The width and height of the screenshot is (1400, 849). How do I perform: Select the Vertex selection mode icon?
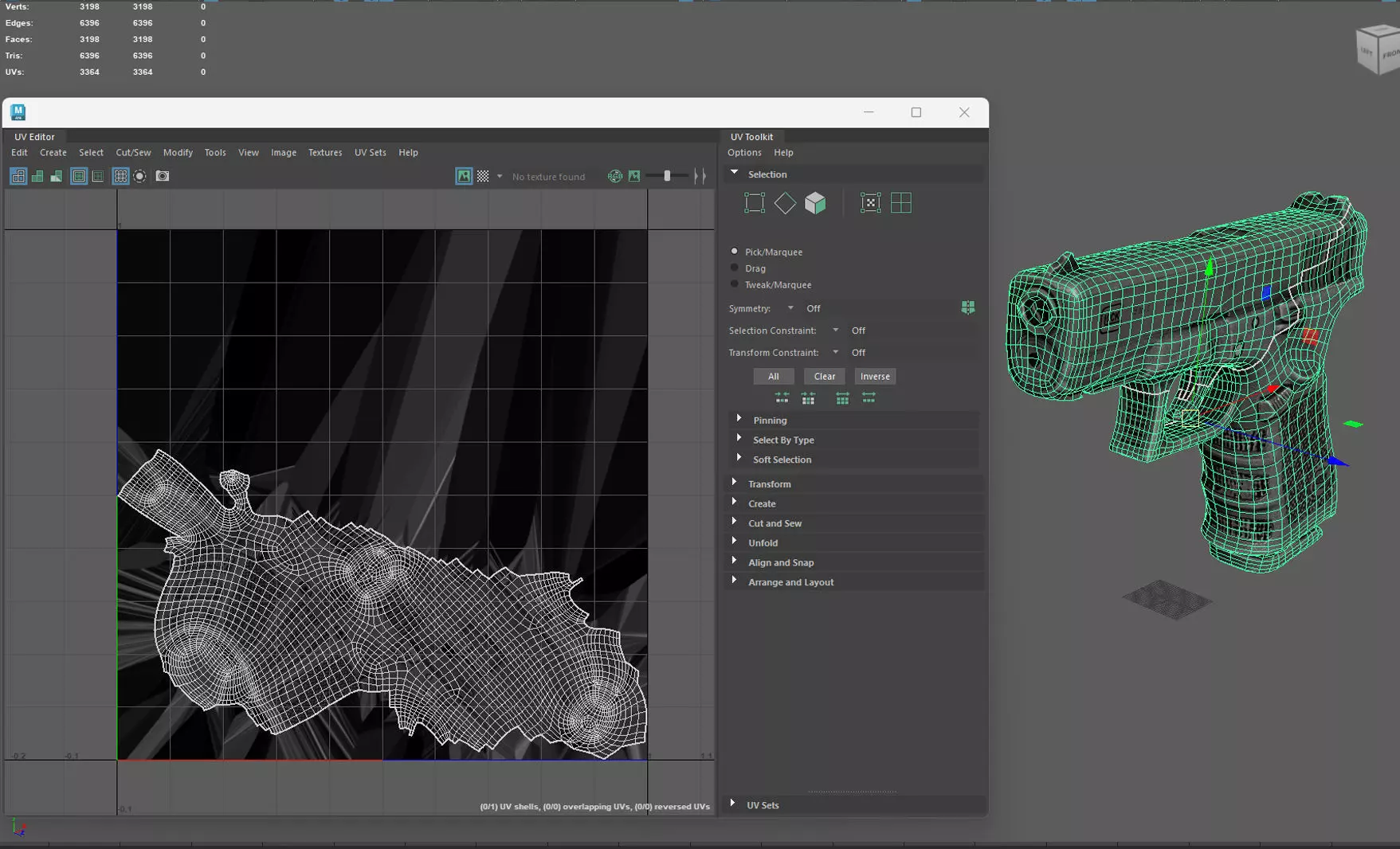coord(754,203)
